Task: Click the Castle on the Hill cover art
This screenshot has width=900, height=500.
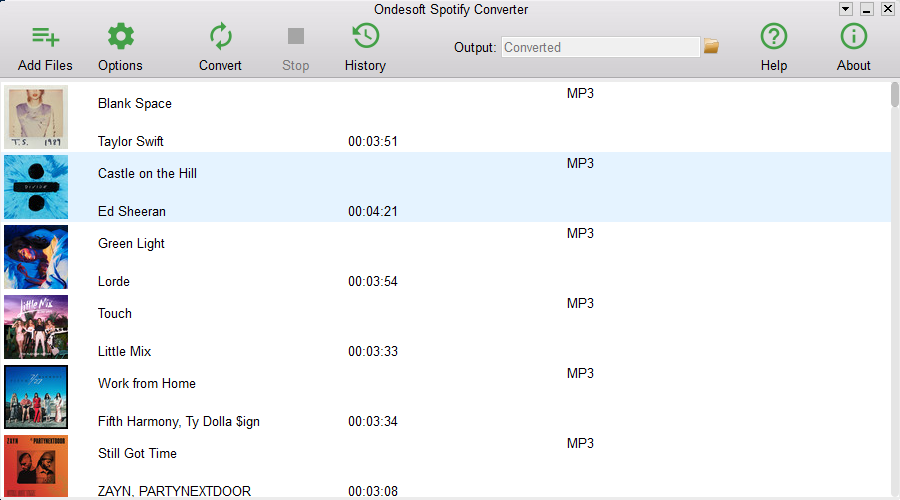Action: (36, 187)
